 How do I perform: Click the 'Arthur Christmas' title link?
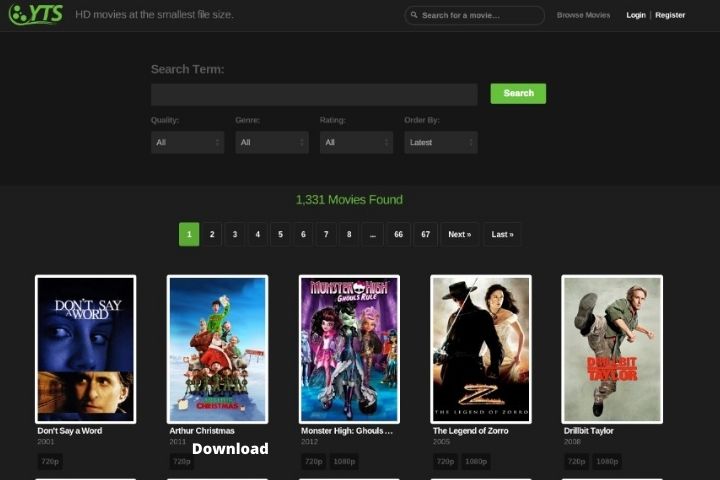pyautogui.click(x=202, y=431)
